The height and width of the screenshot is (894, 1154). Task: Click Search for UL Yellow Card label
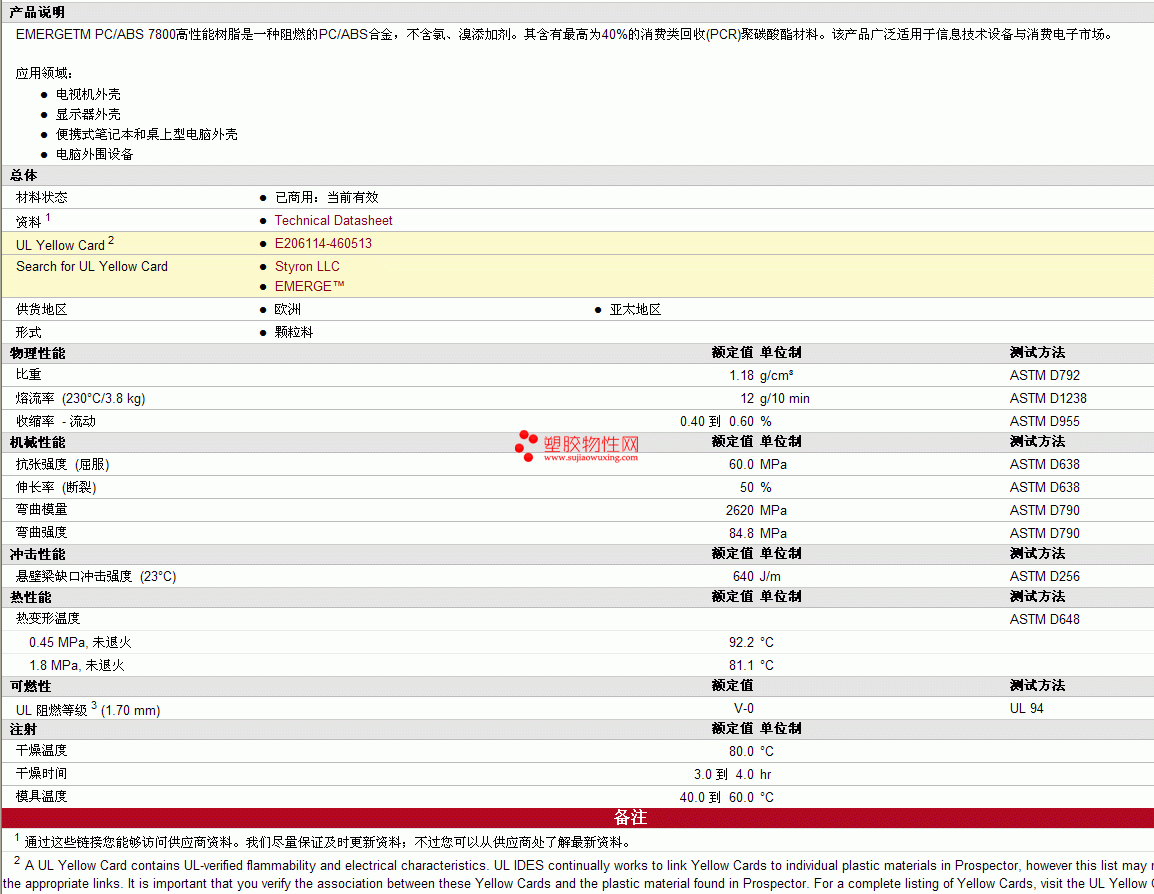click(x=92, y=266)
